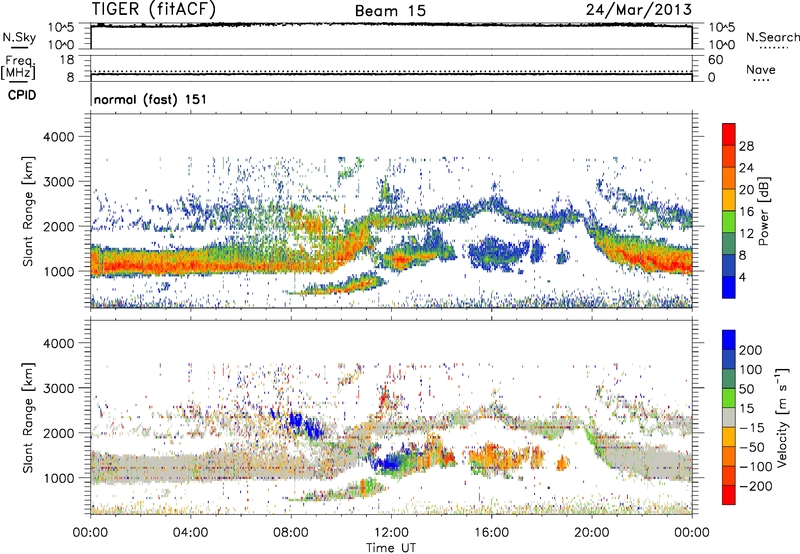Click the 04:00 time axis label
Image resolution: width=800 pixels, height=554 pixels.
point(190,533)
